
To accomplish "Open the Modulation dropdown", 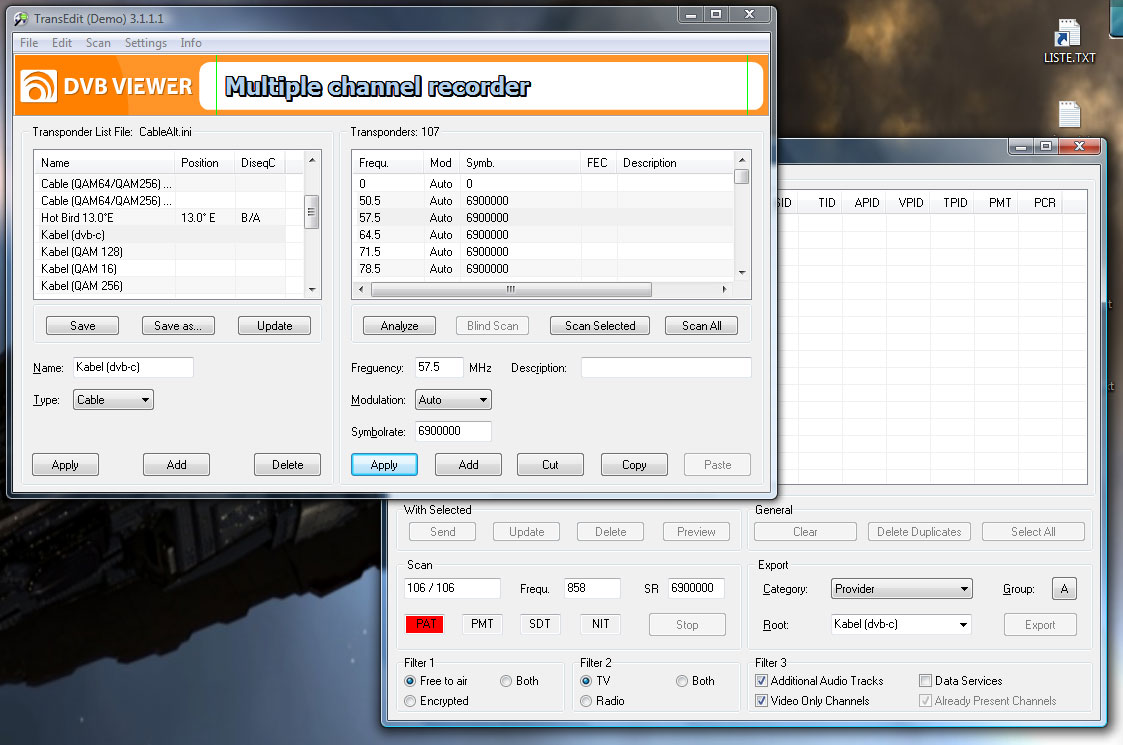I will pos(453,400).
